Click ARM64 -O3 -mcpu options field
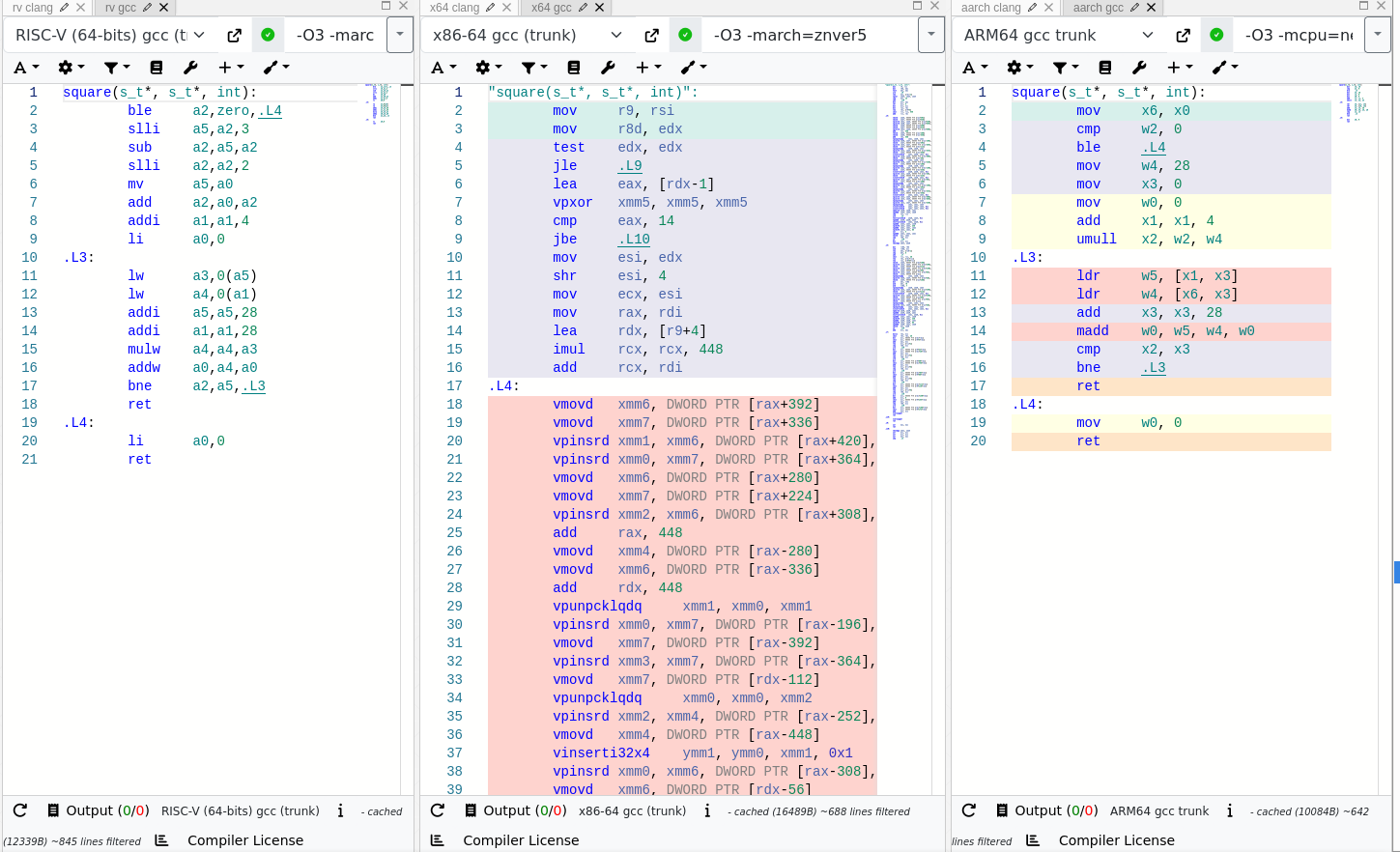 [x=1299, y=35]
